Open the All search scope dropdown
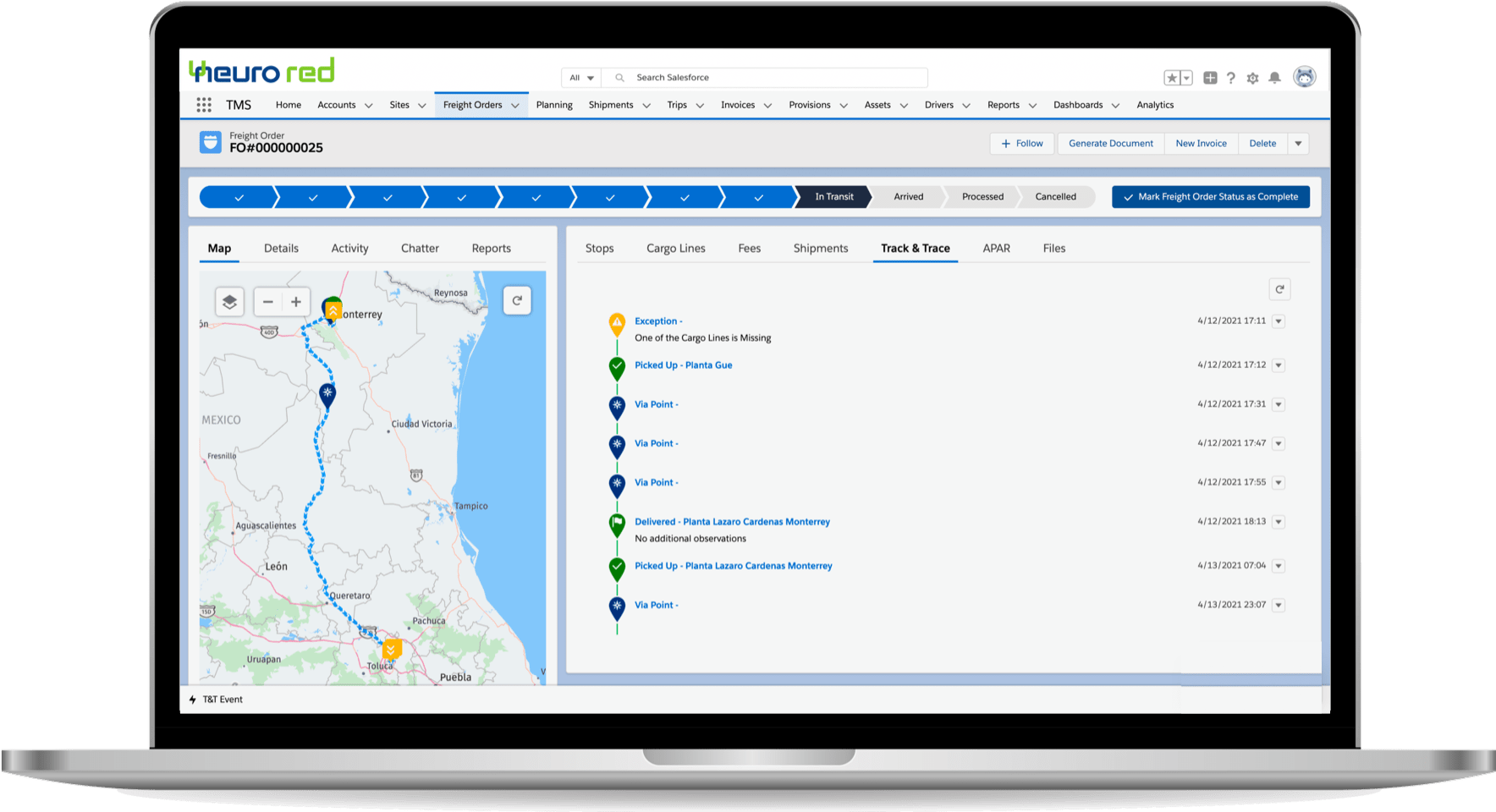The width and height of the screenshot is (1496, 812). (x=581, y=78)
